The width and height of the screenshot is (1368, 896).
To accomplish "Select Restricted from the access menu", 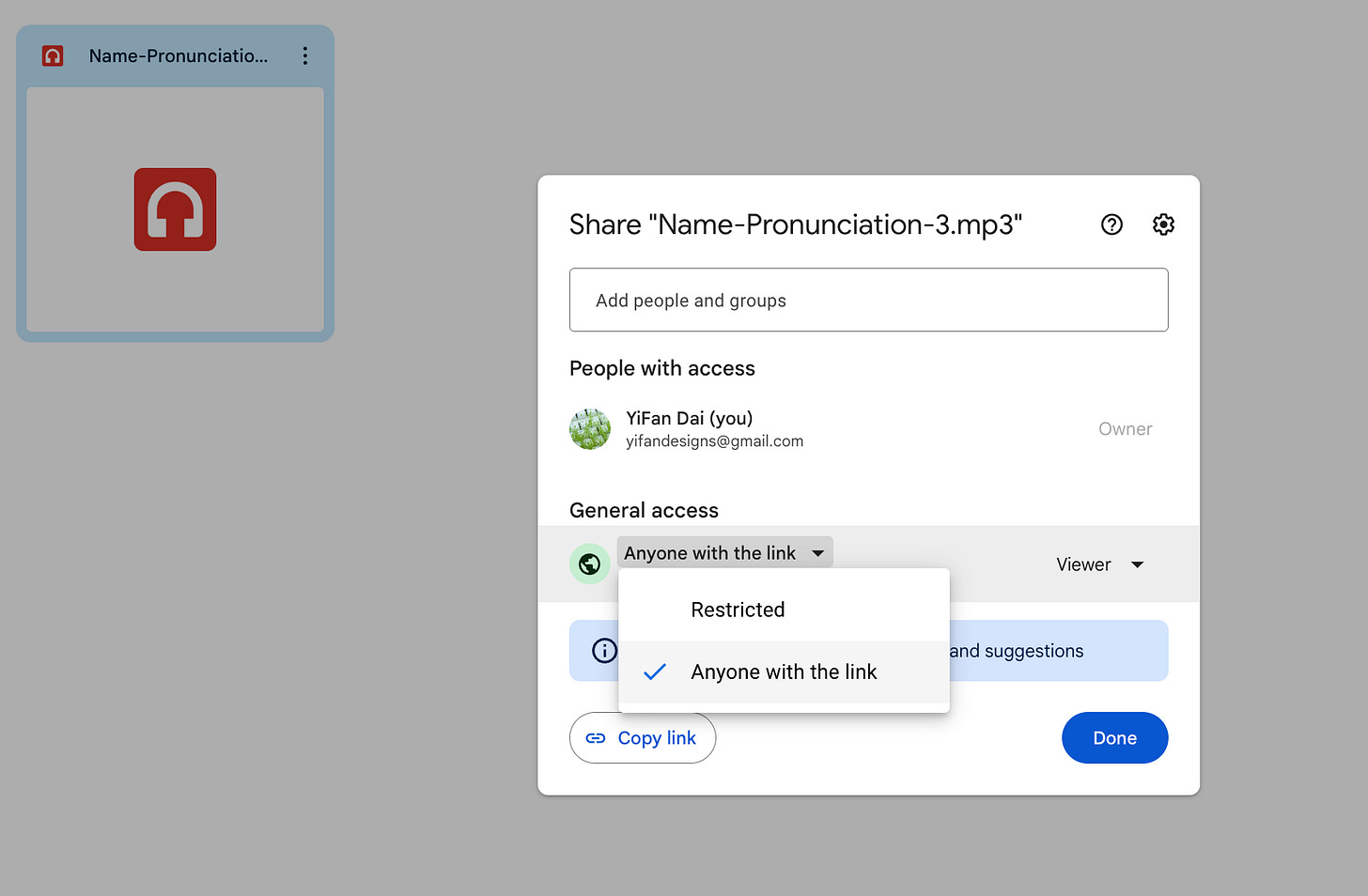I will click(738, 610).
